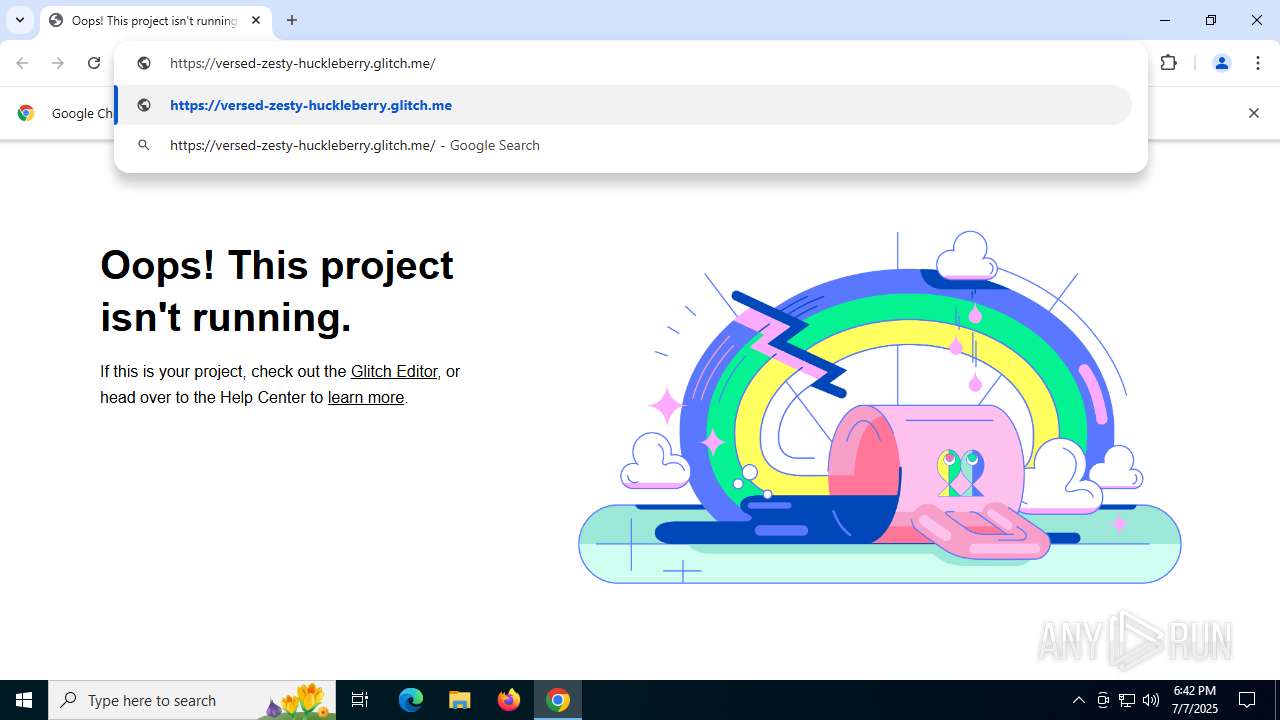Select the 'Oops! This project isn't running' tab
This screenshot has height=720, width=1280.
[155, 21]
